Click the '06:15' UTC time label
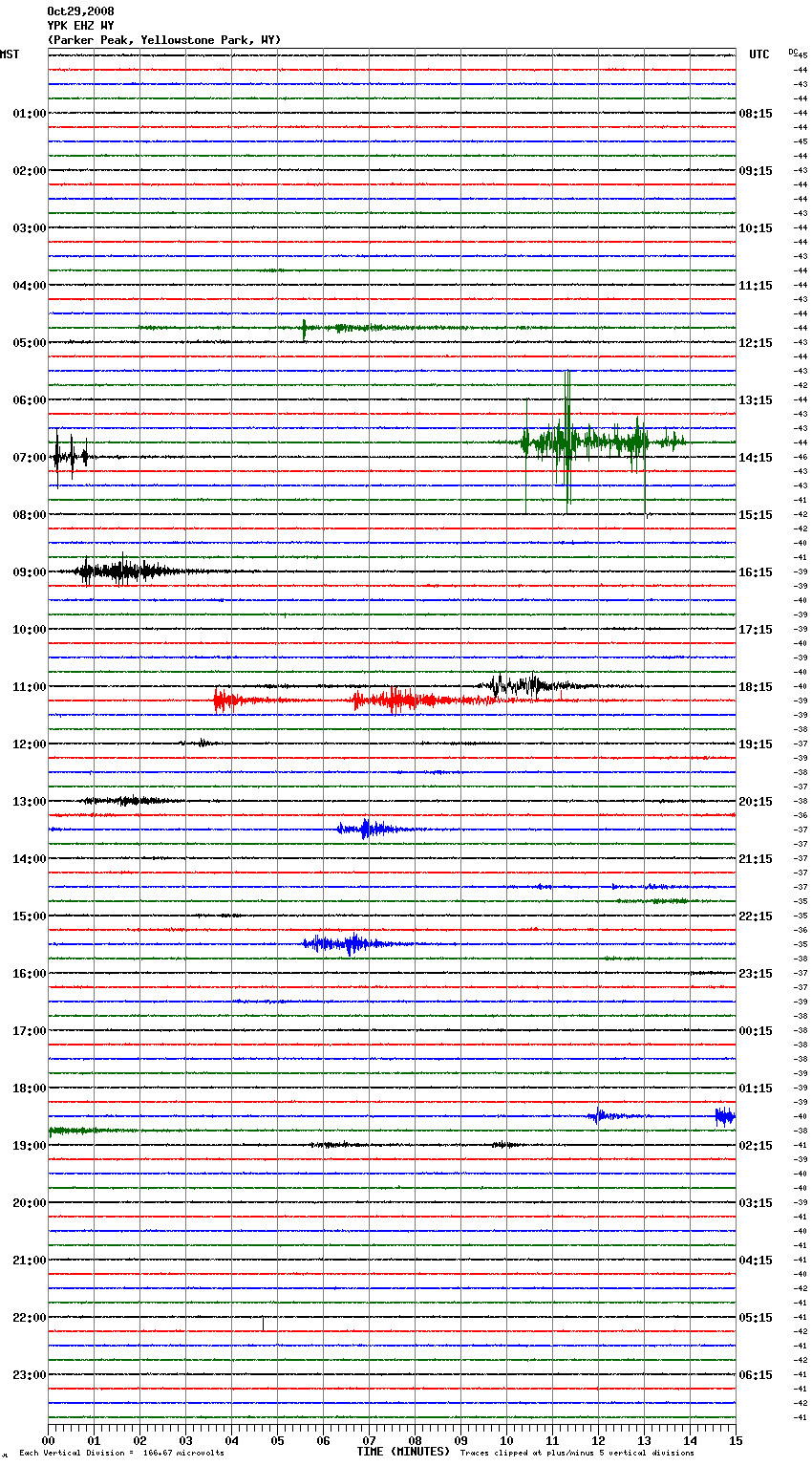The image size is (812, 1466). [x=756, y=1375]
